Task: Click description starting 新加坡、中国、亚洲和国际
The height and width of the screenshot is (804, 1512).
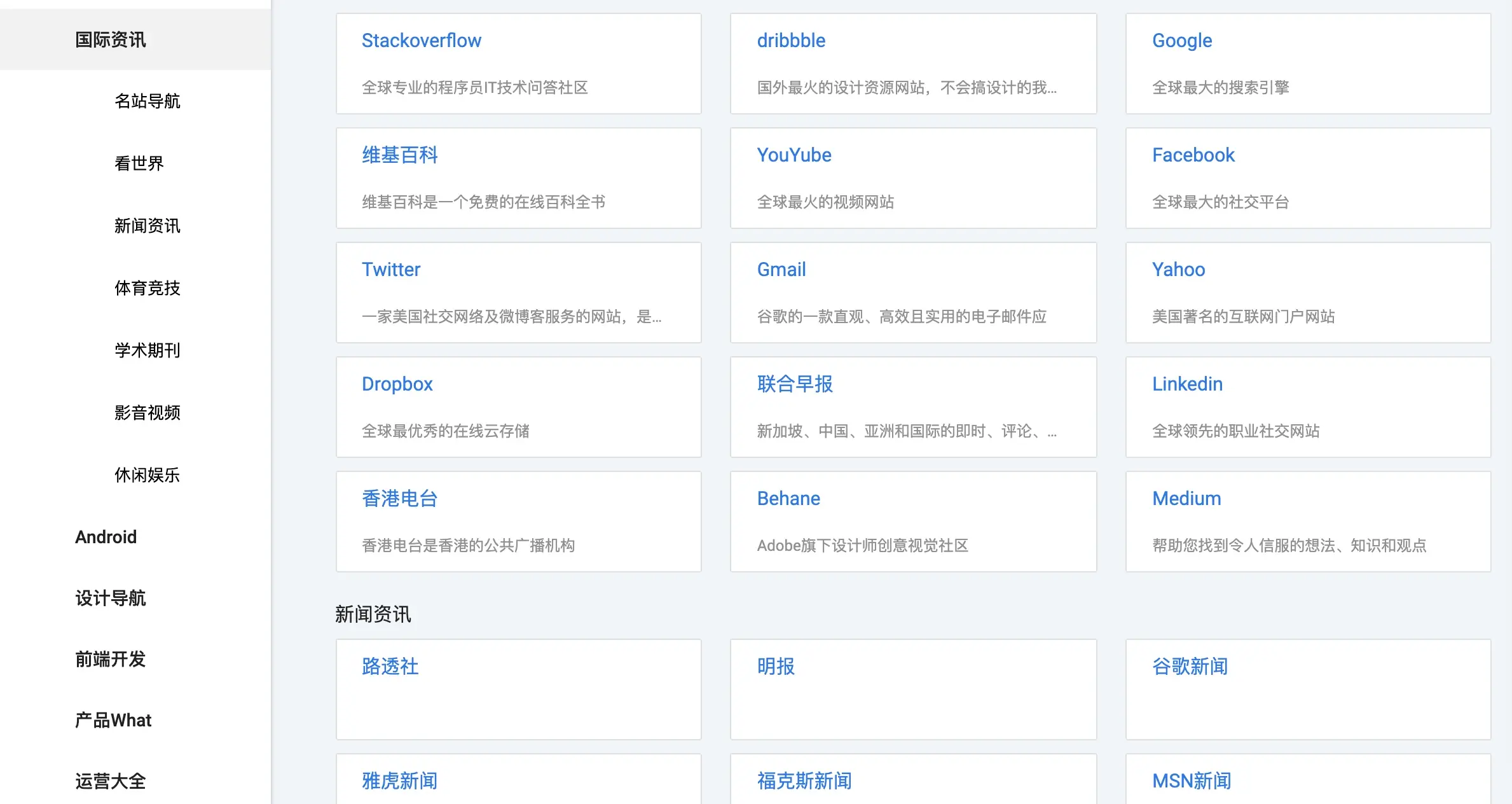Action: click(x=907, y=431)
